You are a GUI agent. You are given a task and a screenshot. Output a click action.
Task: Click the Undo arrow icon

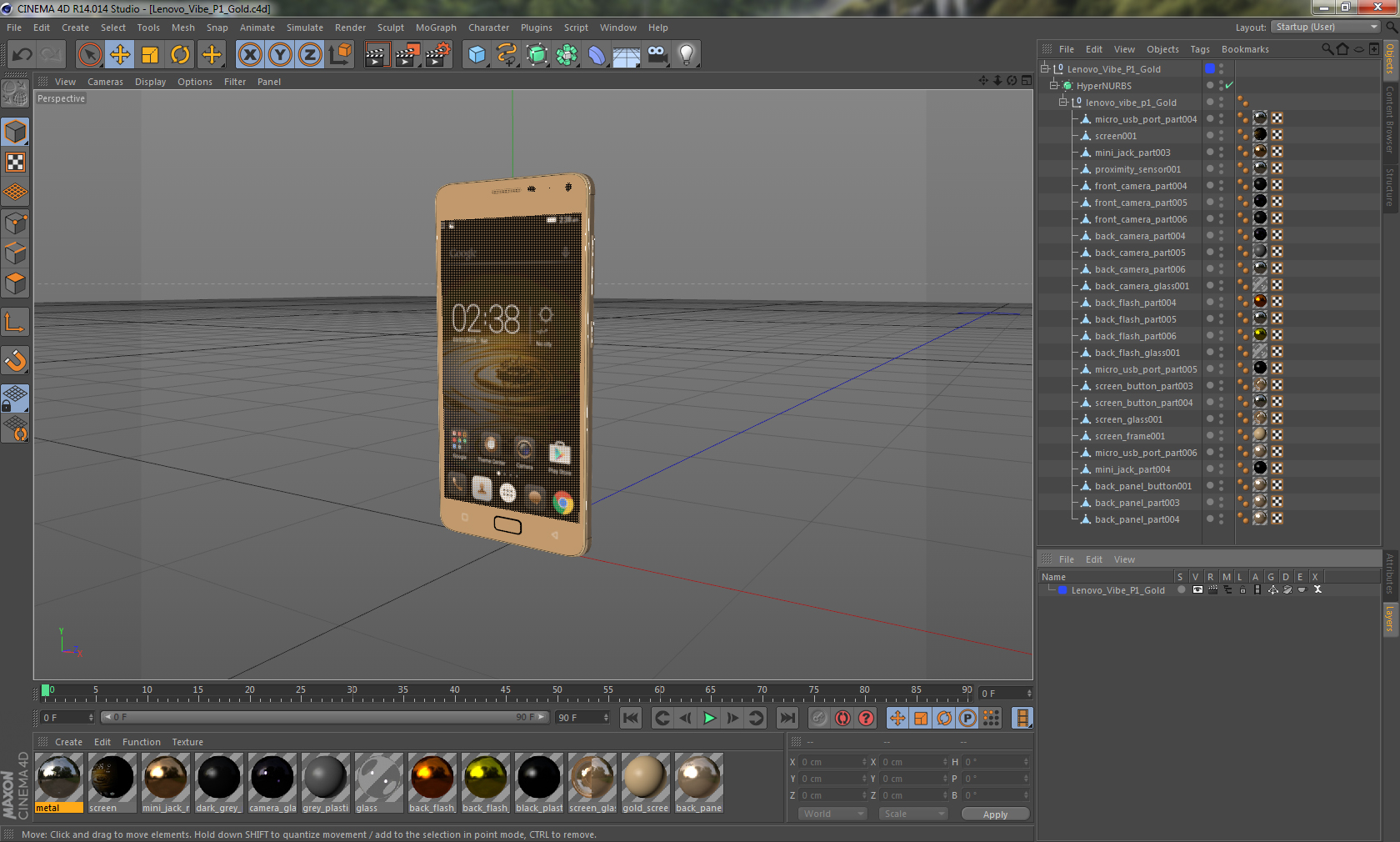pos(22,55)
